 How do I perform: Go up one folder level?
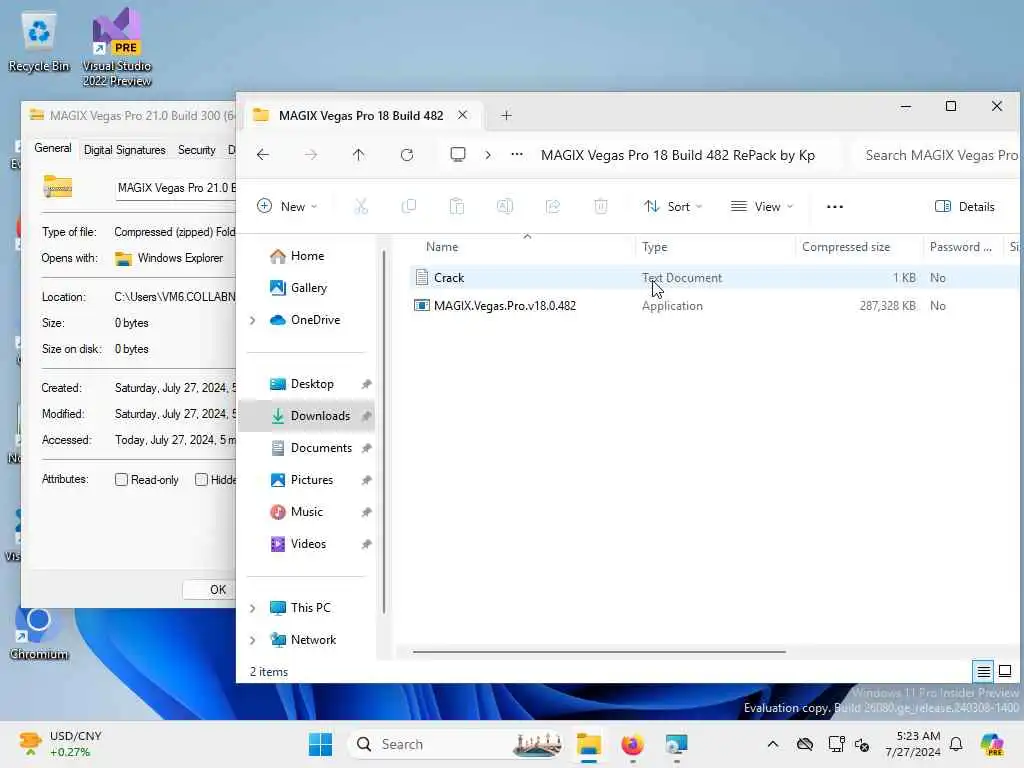359,155
